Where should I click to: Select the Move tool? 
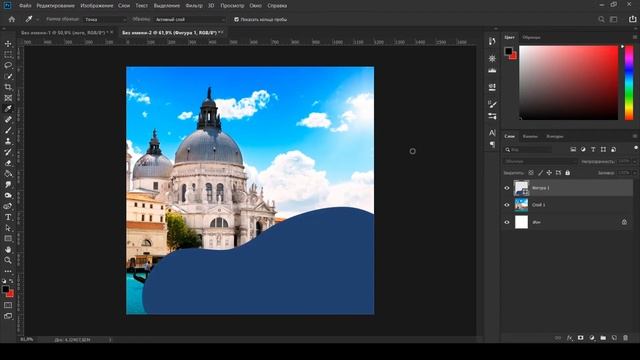click(8, 44)
